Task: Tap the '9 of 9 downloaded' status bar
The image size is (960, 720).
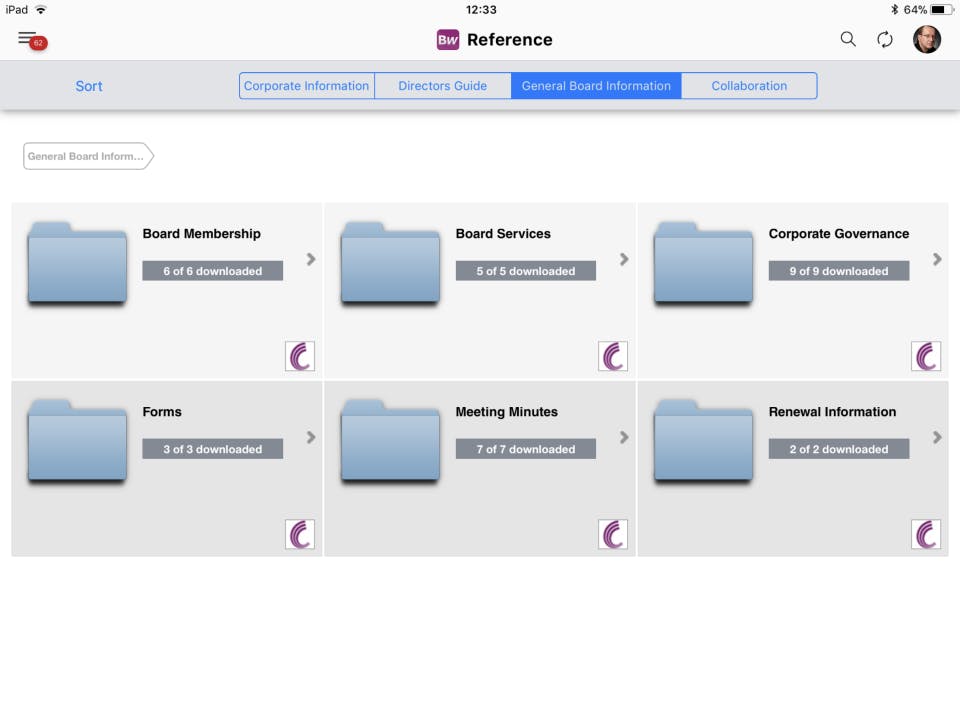Action: [839, 271]
